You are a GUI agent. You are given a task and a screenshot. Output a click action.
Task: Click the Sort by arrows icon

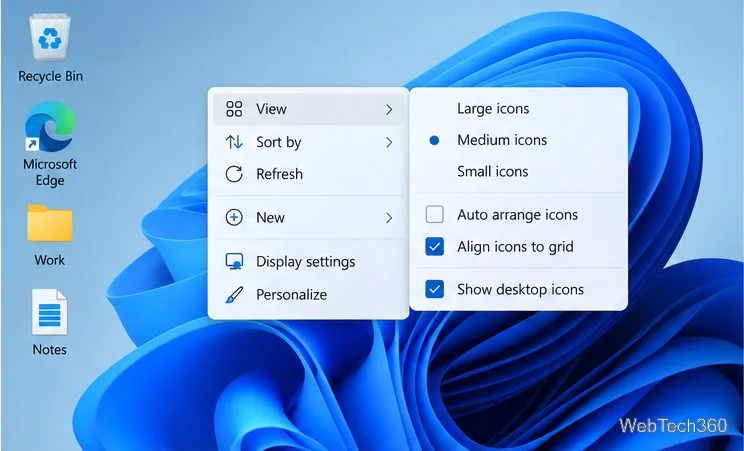click(x=234, y=142)
